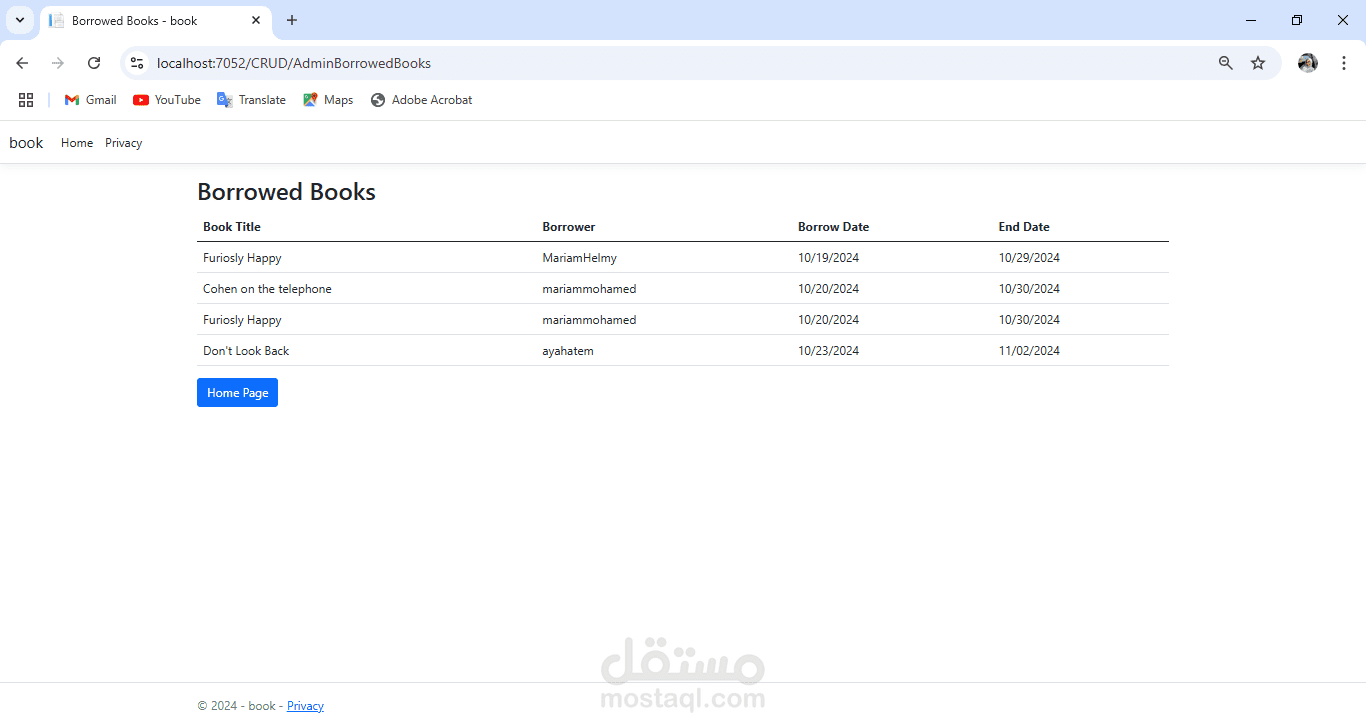Click the browser forward arrow
This screenshot has height=728, width=1366.
tap(58, 63)
